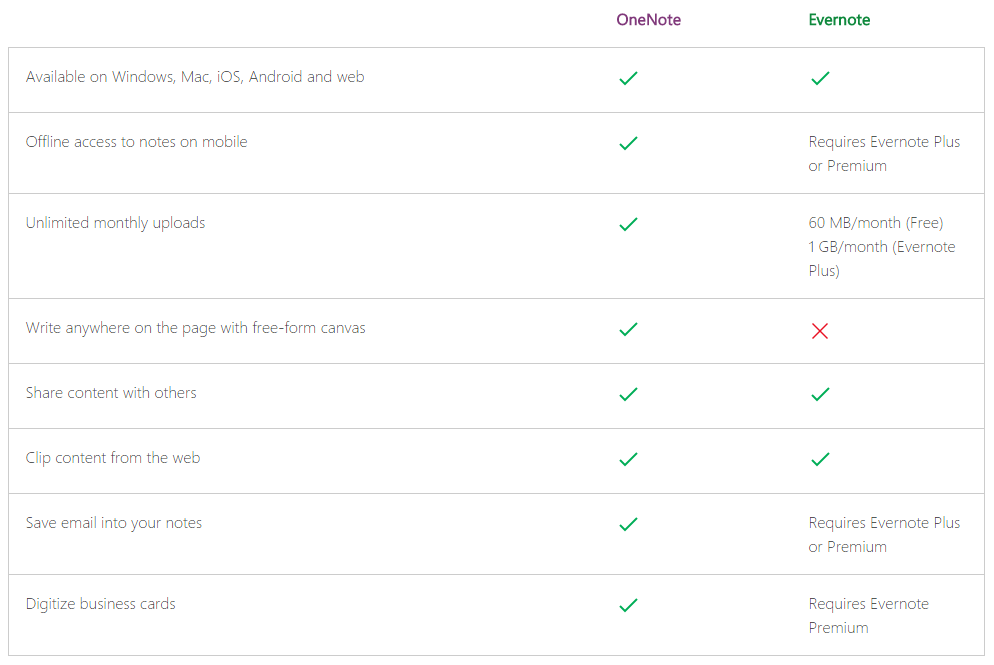Click OneNote checkmark for digitize business cards
The image size is (994, 665).
[628, 605]
